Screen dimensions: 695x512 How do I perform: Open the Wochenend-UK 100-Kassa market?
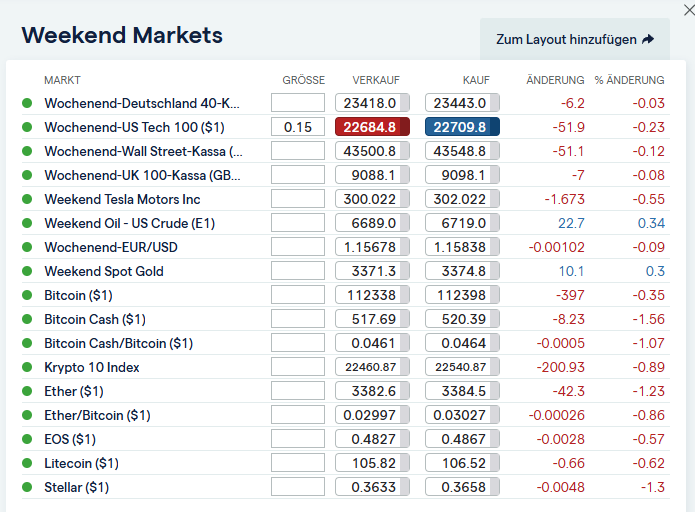[x=142, y=175]
